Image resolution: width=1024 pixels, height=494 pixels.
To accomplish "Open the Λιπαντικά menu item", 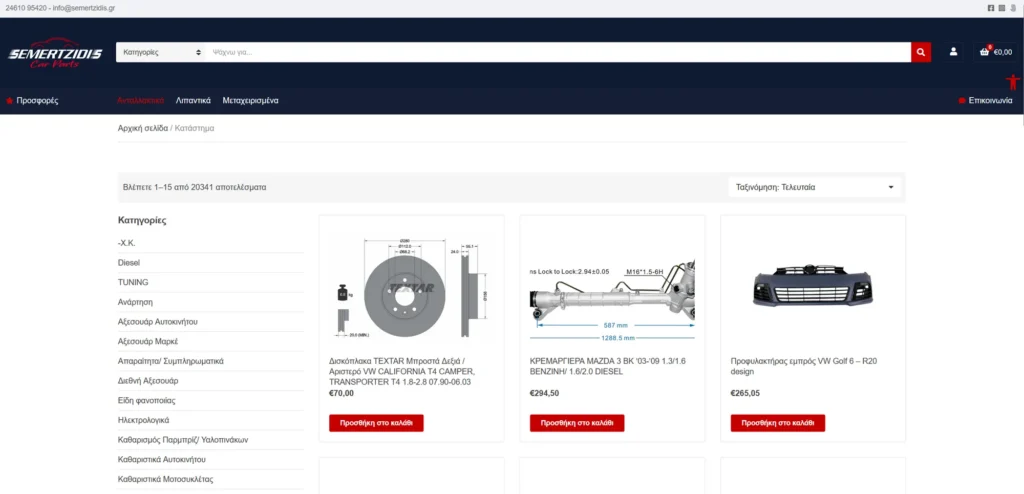I will coord(193,101).
